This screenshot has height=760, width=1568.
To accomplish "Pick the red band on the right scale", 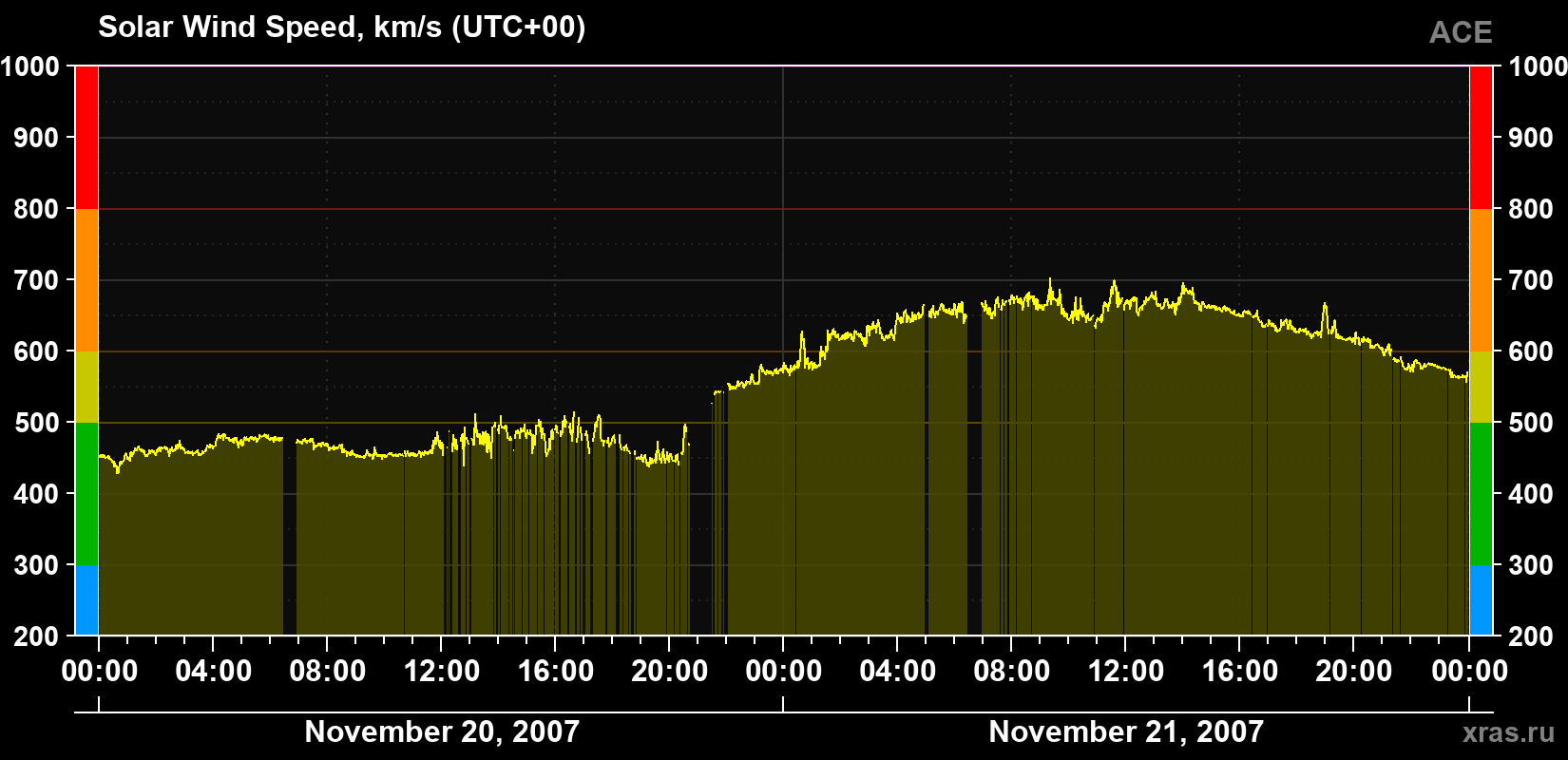I will point(1482,138).
